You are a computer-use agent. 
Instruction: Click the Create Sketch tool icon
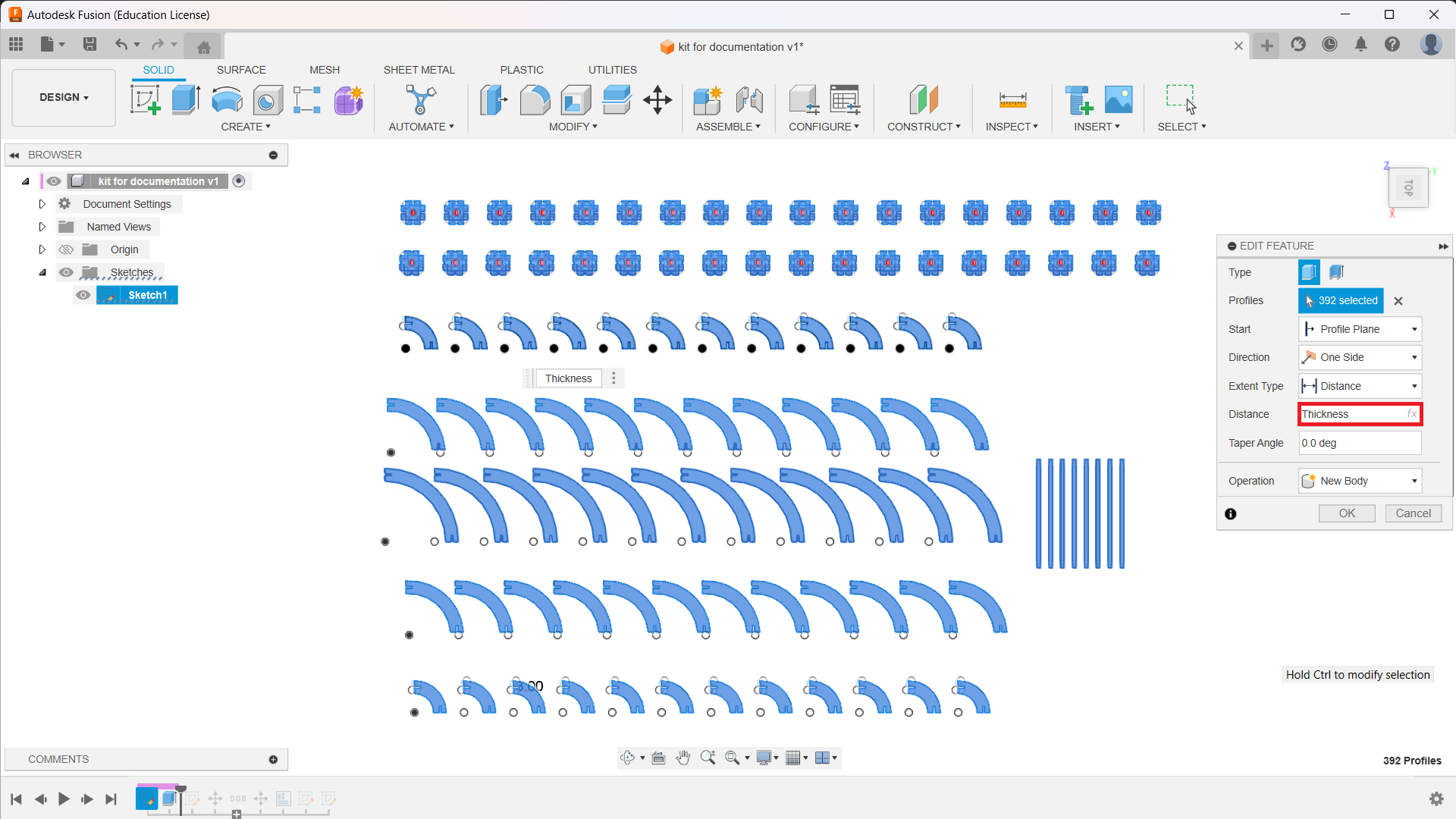(x=145, y=99)
